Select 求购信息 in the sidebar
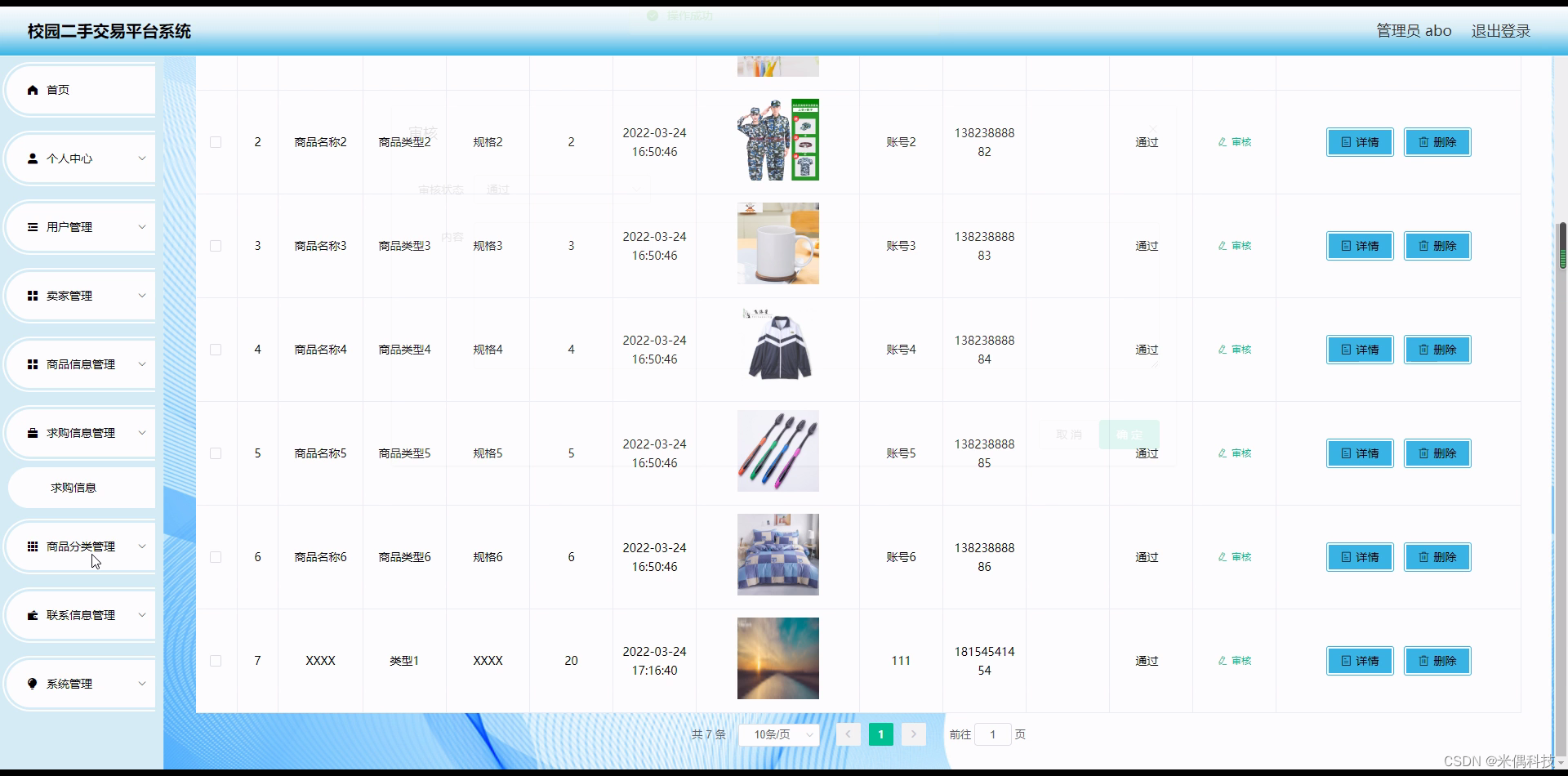Viewport: 1568px width, 776px height. pyautogui.click(x=72, y=487)
